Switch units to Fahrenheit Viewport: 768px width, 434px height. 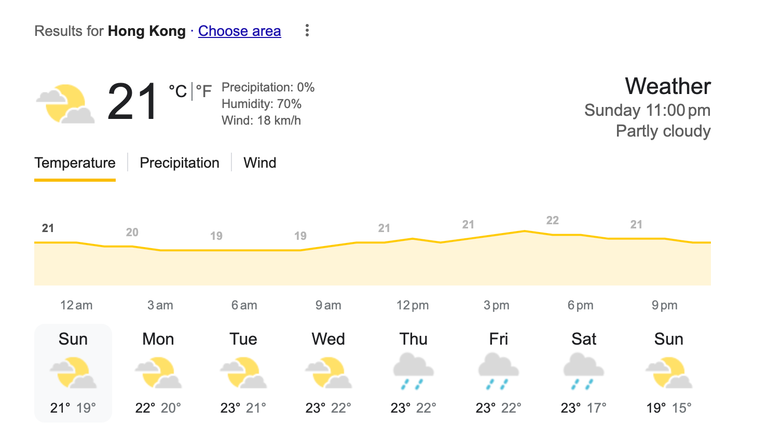tap(204, 91)
